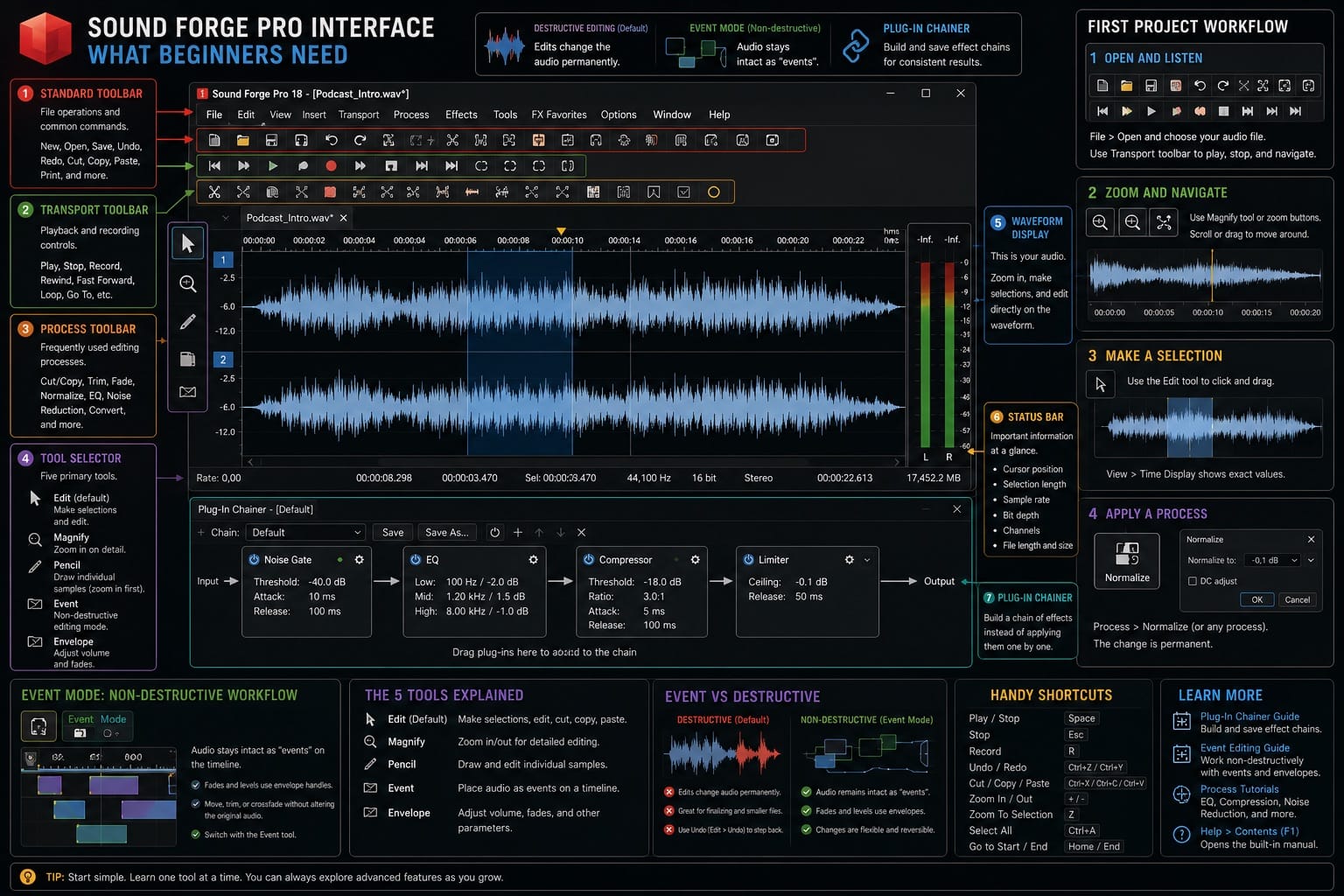Select Edit arrow tool beside the waveform

point(187,243)
